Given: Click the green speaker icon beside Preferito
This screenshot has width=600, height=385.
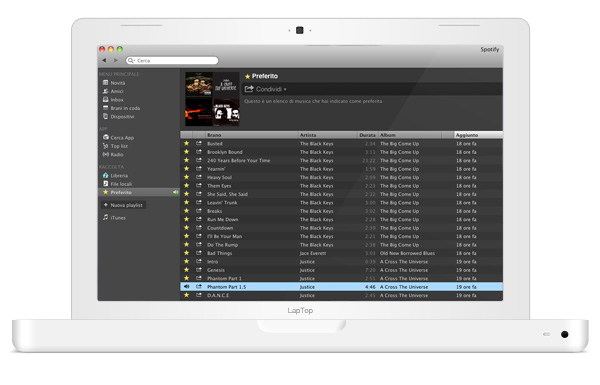Looking at the screenshot, I should coord(175,192).
